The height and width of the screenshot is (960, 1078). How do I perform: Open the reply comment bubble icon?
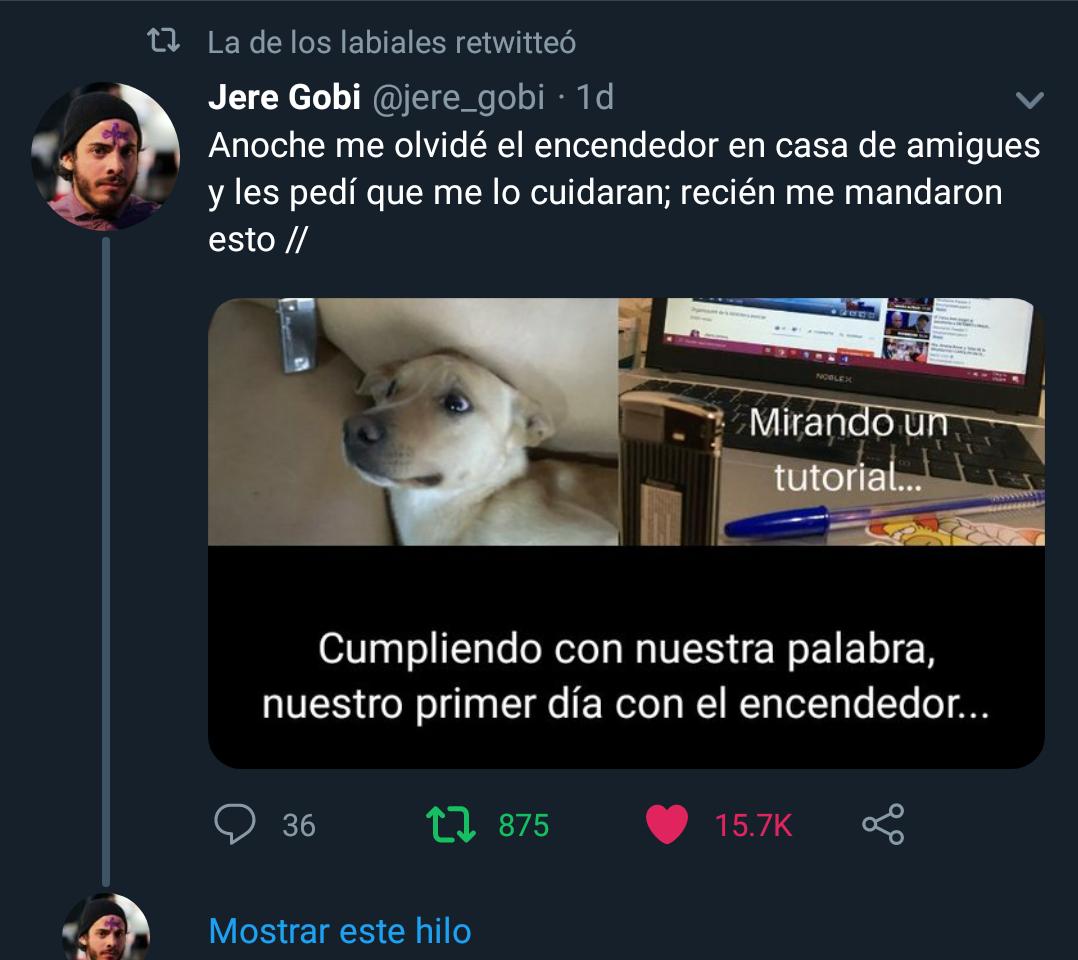click(234, 823)
